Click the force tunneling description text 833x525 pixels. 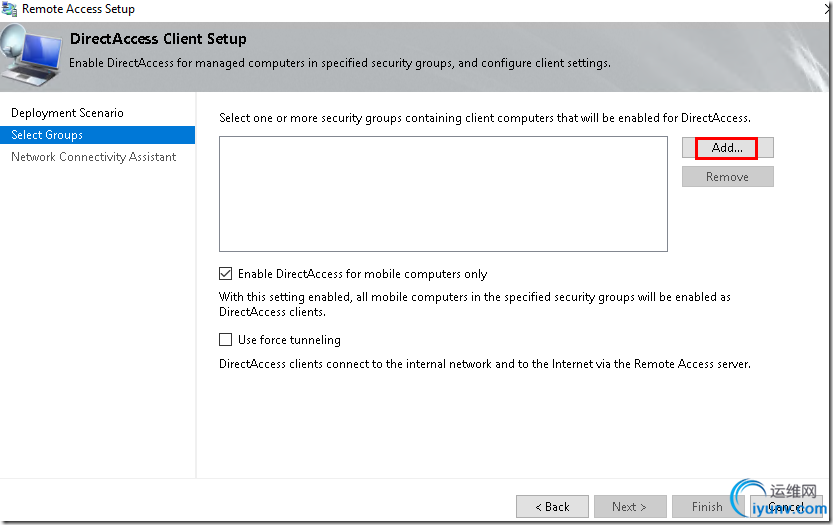coord(485,364)
